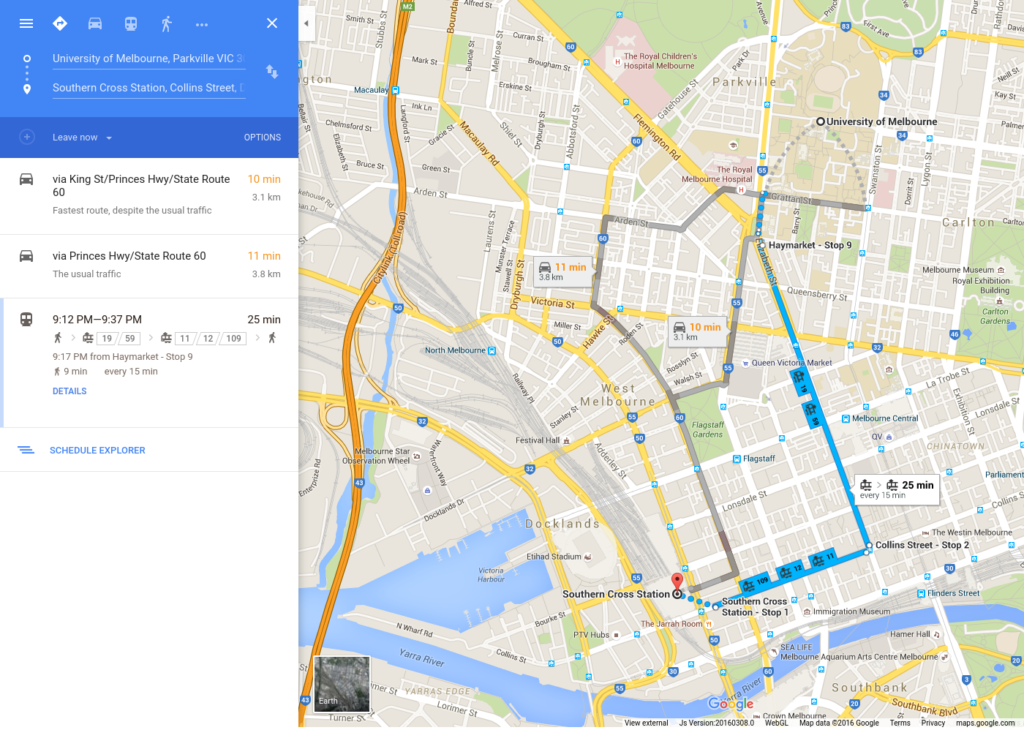Open the hamburger main menu

tap(26, 24)
